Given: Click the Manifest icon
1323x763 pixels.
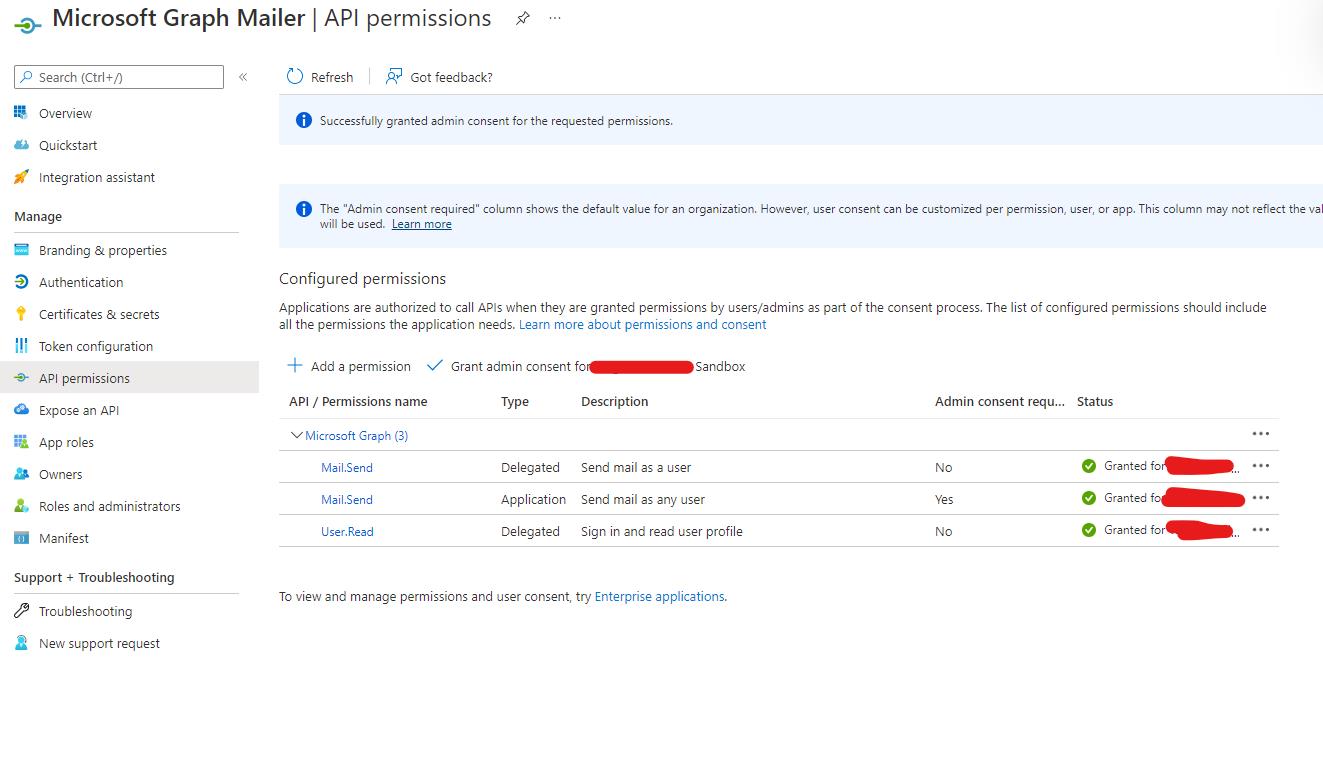Looking at the screenshot, I should pos(21,538).
